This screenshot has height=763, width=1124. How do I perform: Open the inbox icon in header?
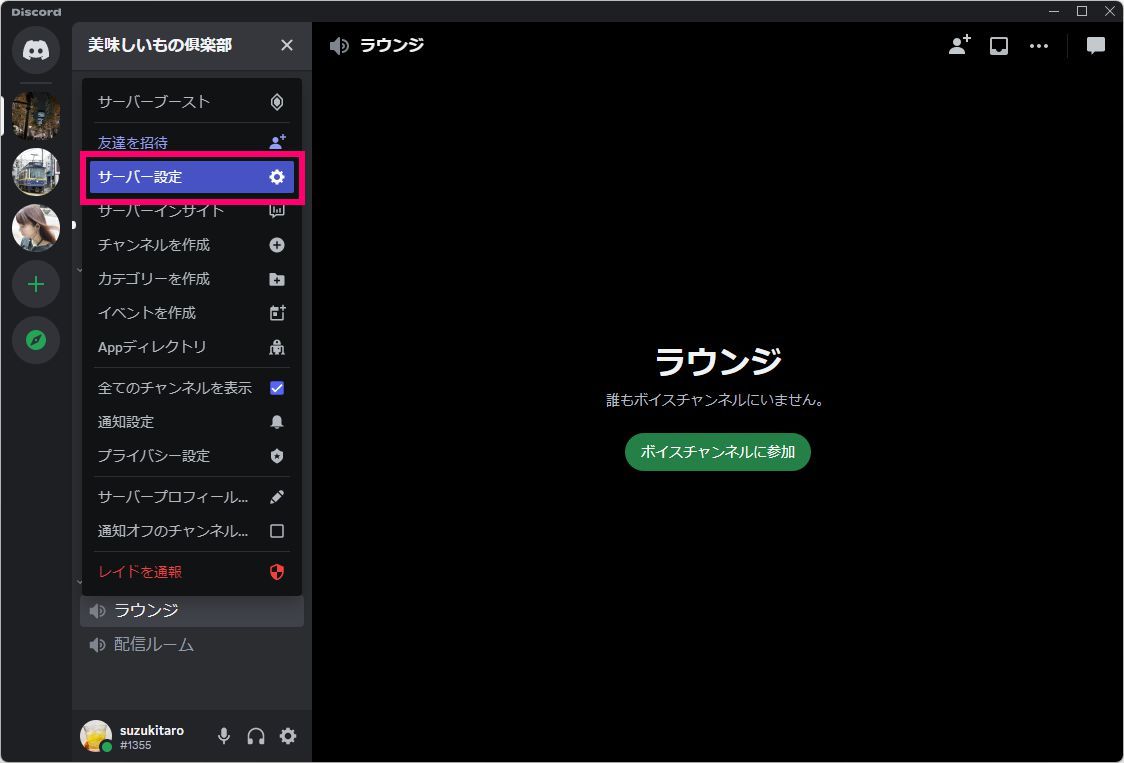coord(999,46)
